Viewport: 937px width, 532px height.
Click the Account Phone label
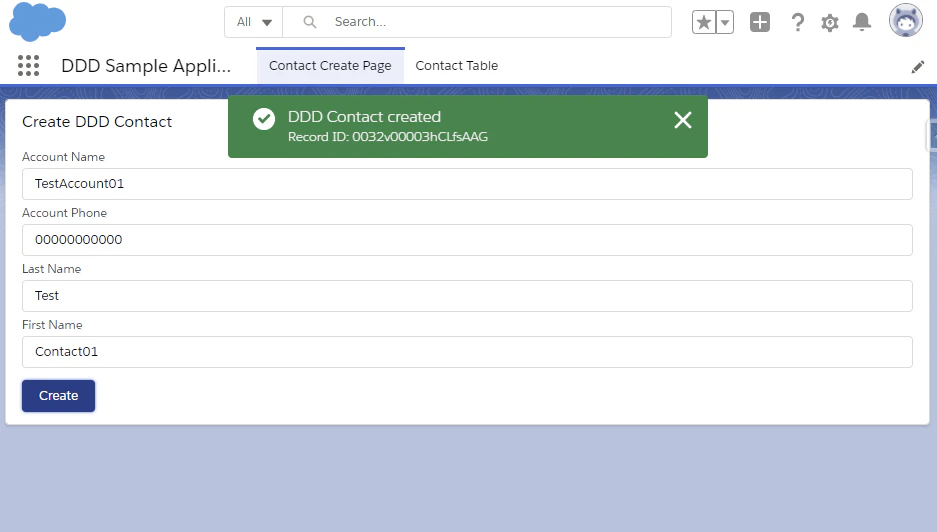(x=65, y=213)
